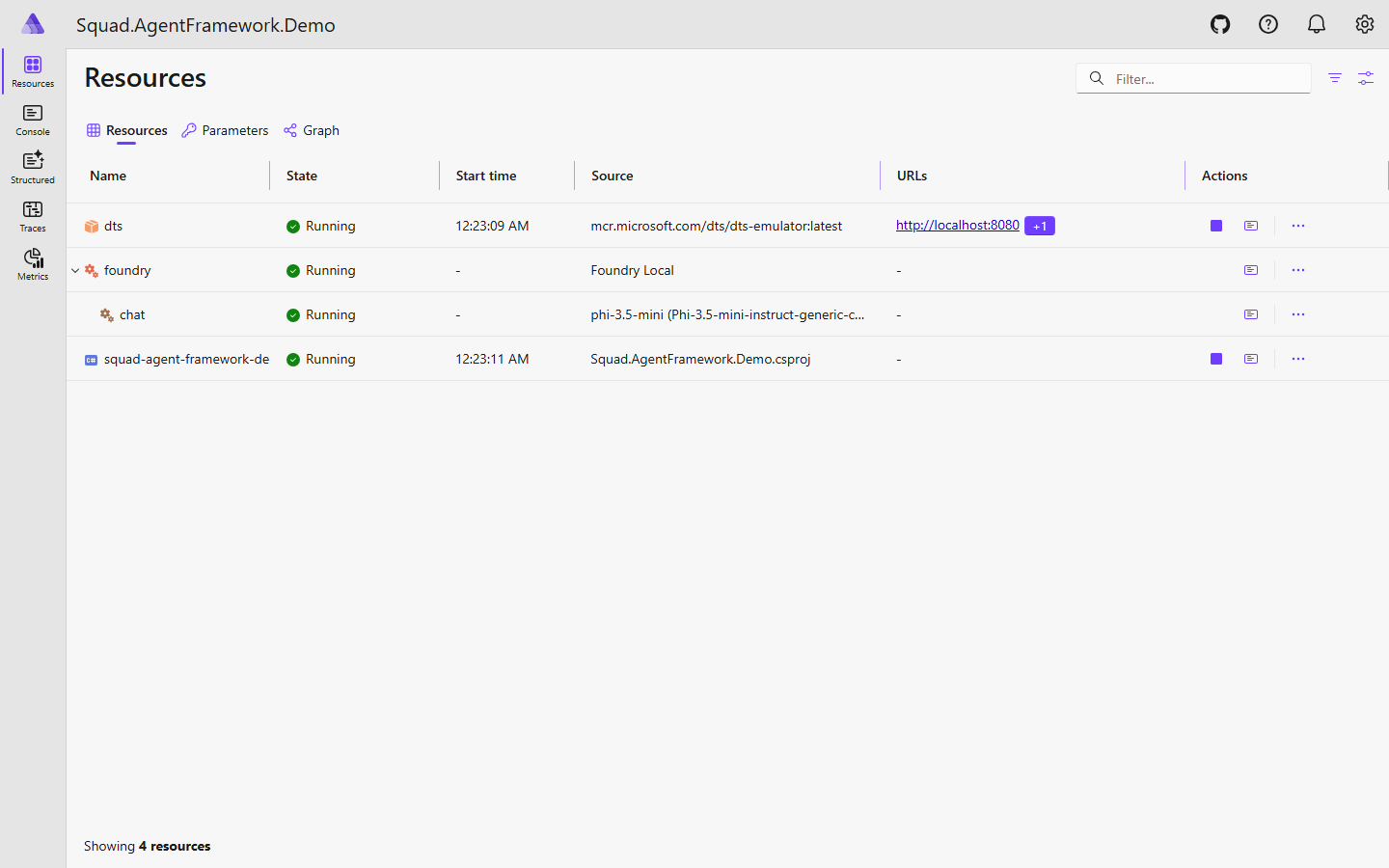The width and height of the screenshot is (1389, 868).
Task: Open more actions menu for chat
Action: (x=1298, y=314)
